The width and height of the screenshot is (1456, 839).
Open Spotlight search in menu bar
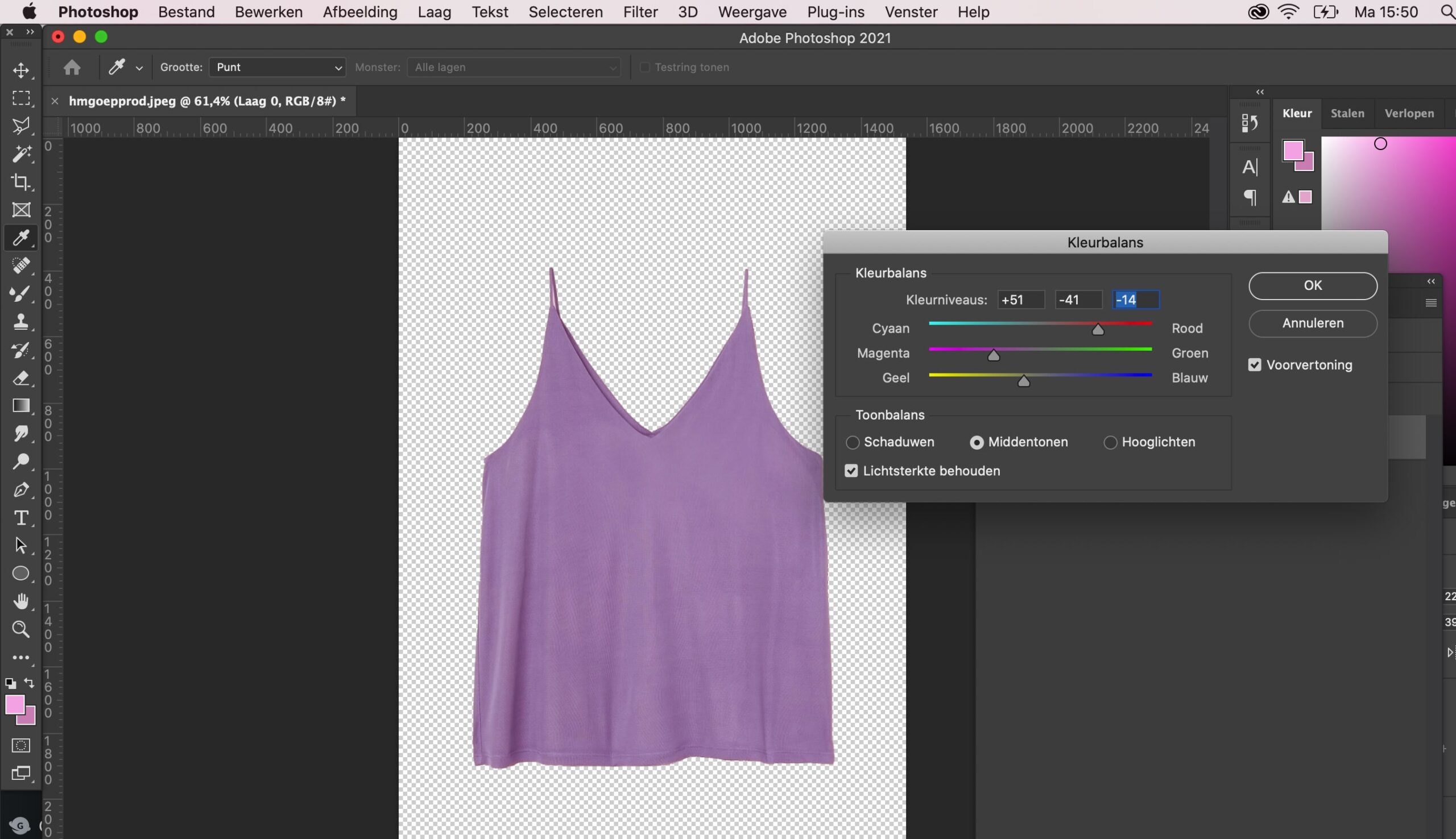pyautogui.click(x=1448, y=12)
